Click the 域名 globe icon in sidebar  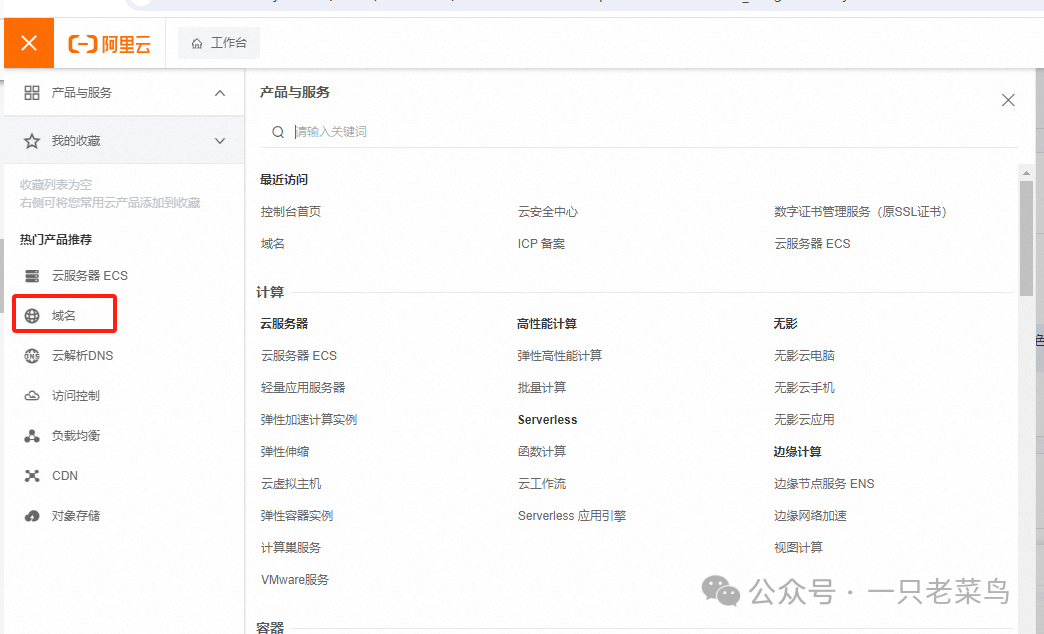(x=32, y=316)
